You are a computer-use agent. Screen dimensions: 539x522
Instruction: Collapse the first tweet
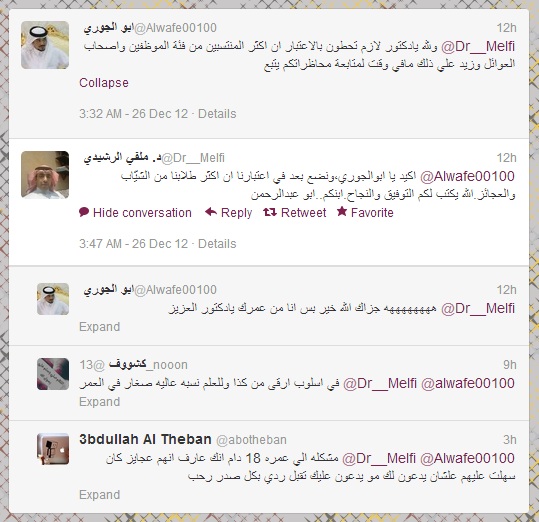click(x=104, y=83)
